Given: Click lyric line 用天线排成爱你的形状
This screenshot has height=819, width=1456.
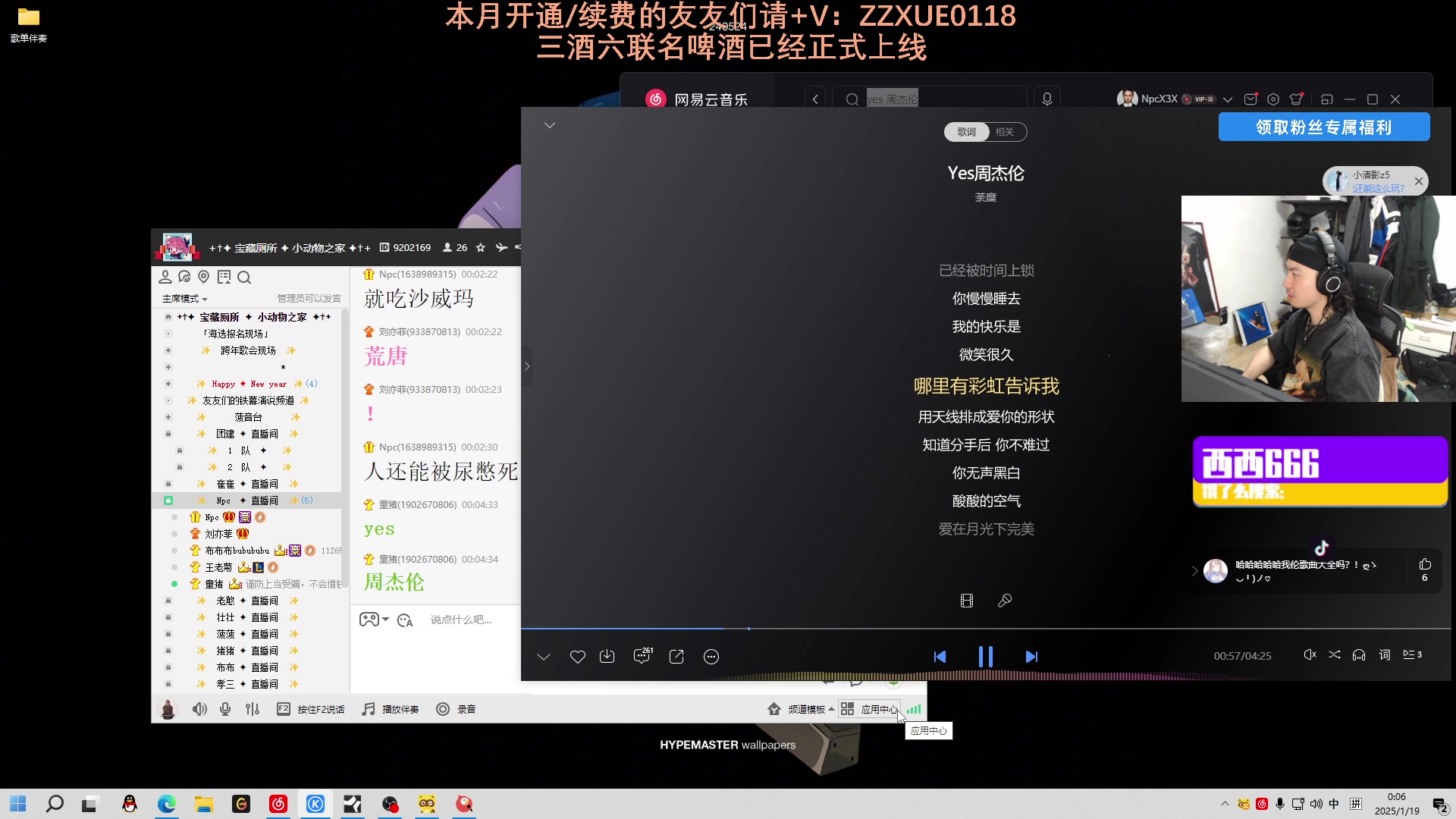Looking at the screenshot, I should [x=986, y=417].
